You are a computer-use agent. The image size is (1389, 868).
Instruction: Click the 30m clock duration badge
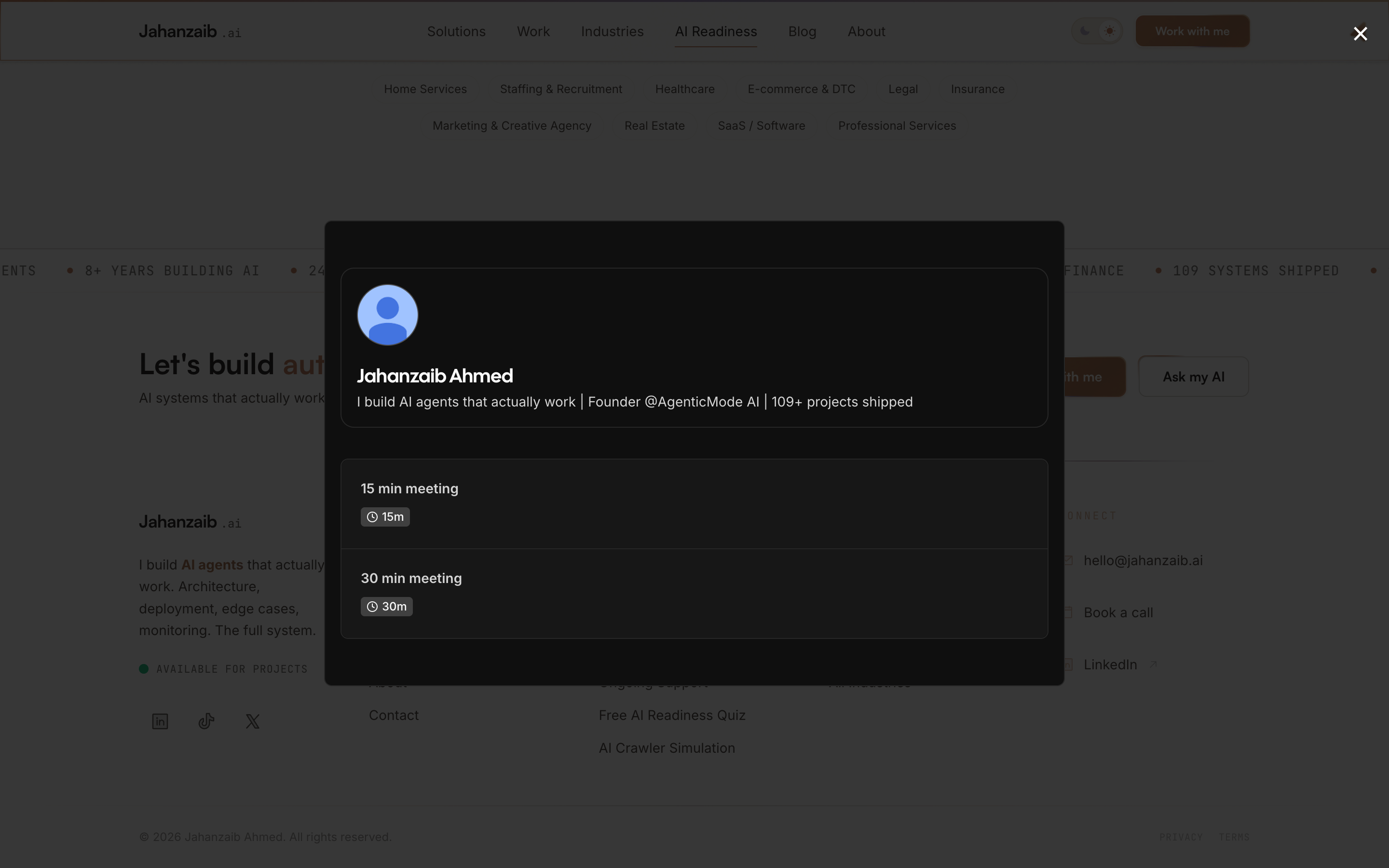coord(386,606)
